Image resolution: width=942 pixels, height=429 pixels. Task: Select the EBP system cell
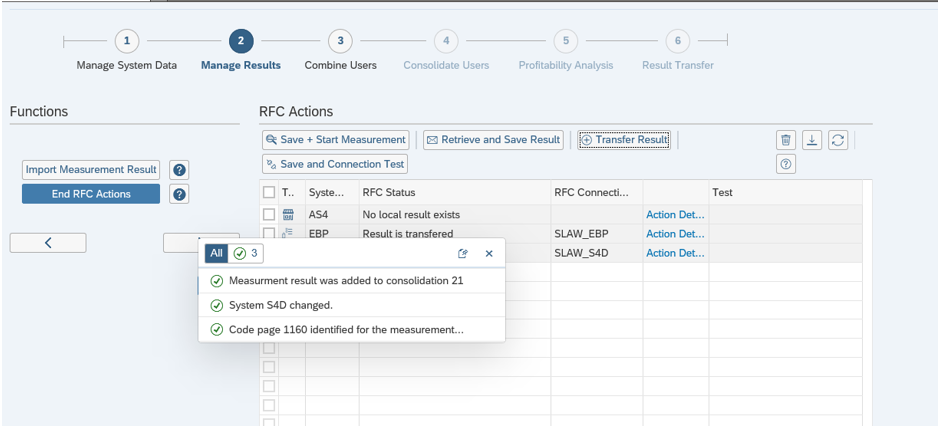click(x=332, y=234)
